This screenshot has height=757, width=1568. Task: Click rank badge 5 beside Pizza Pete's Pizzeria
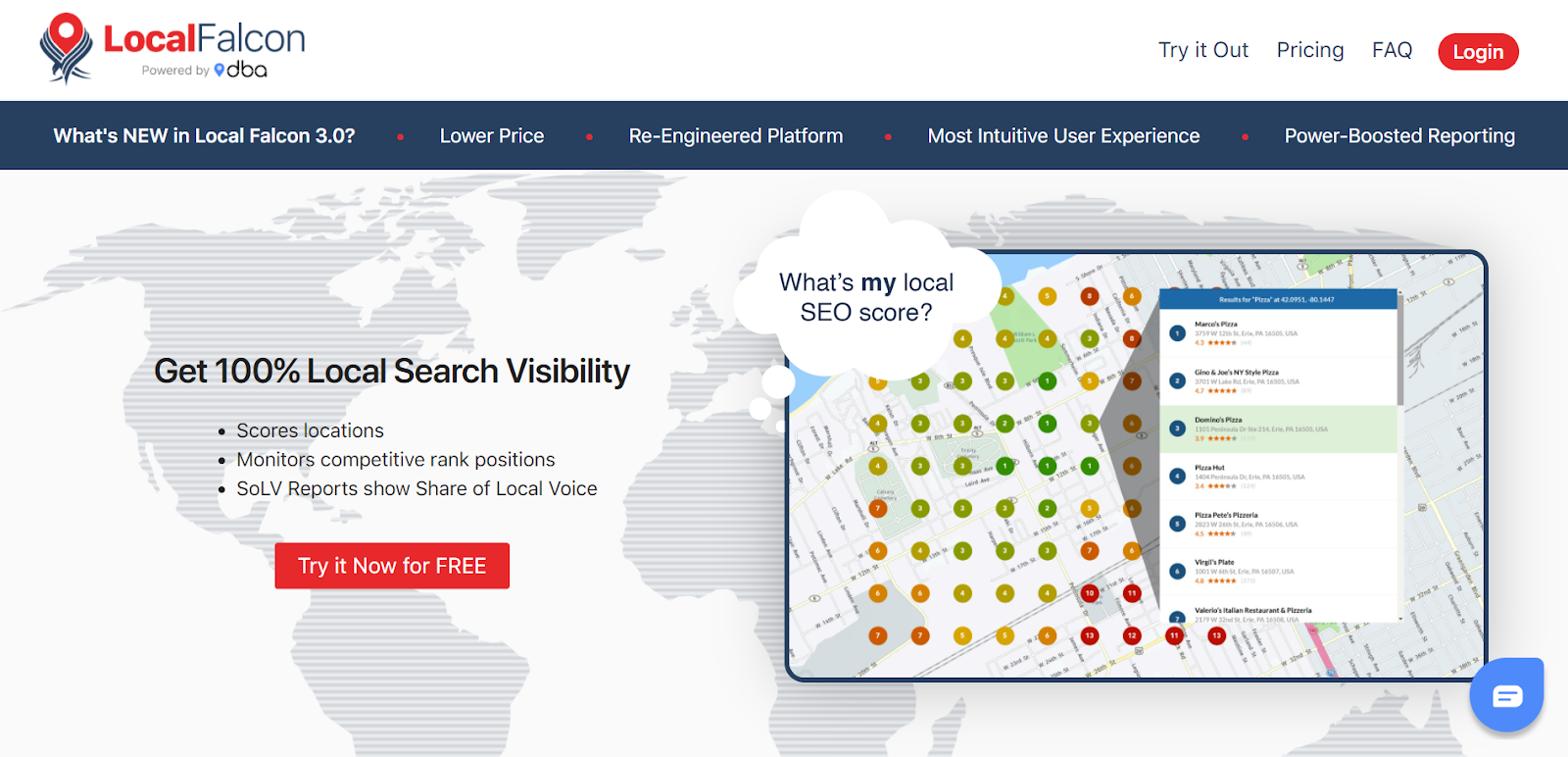(x=1178, y=524)
